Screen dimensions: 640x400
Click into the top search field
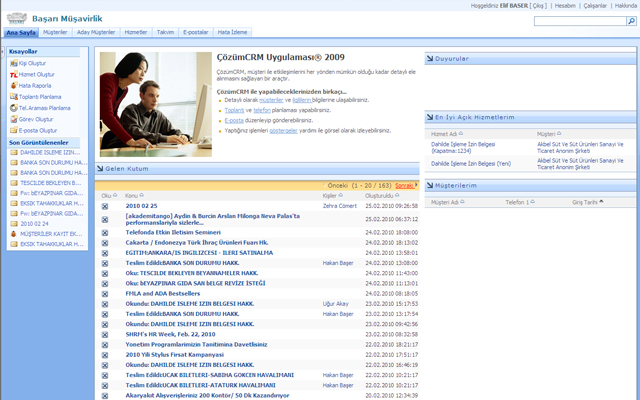[580, 21]
